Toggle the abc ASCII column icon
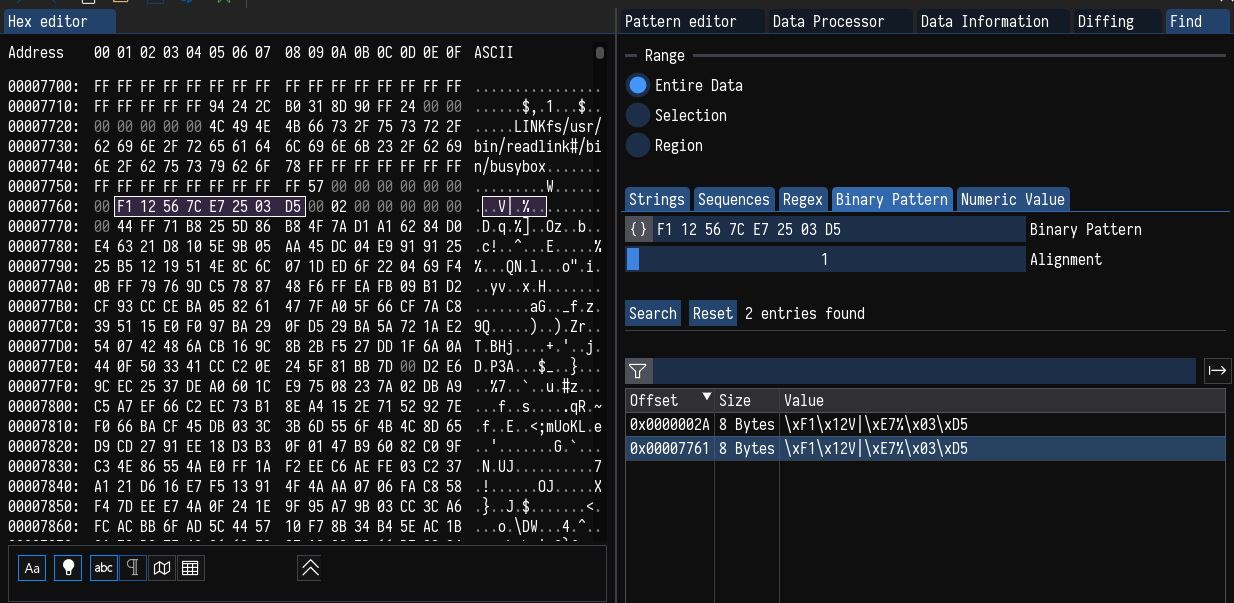Image resolution: width=1234 pixels, height=603 pixels. coord(103,568)
